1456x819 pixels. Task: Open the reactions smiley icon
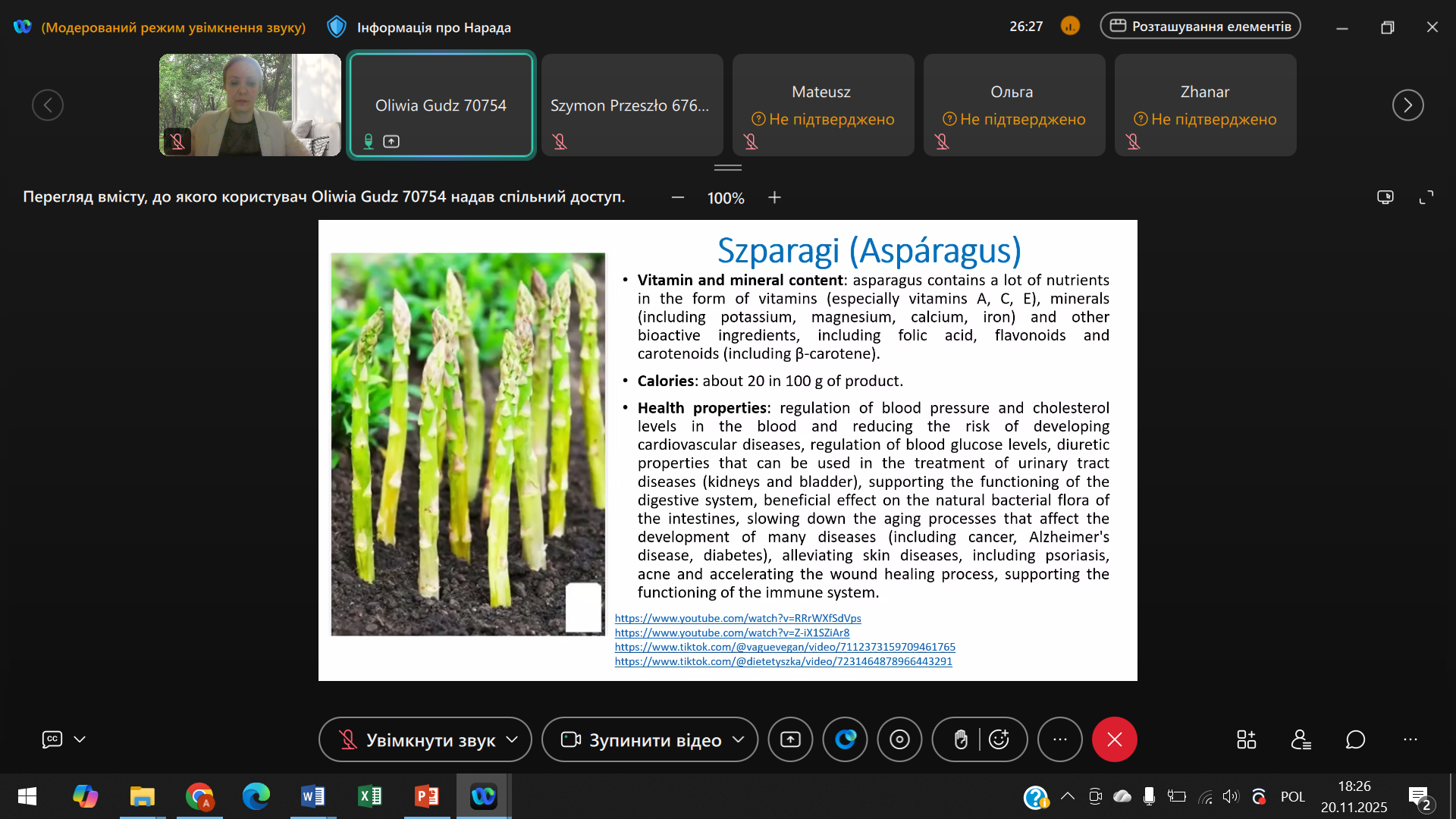click(999, 739)
